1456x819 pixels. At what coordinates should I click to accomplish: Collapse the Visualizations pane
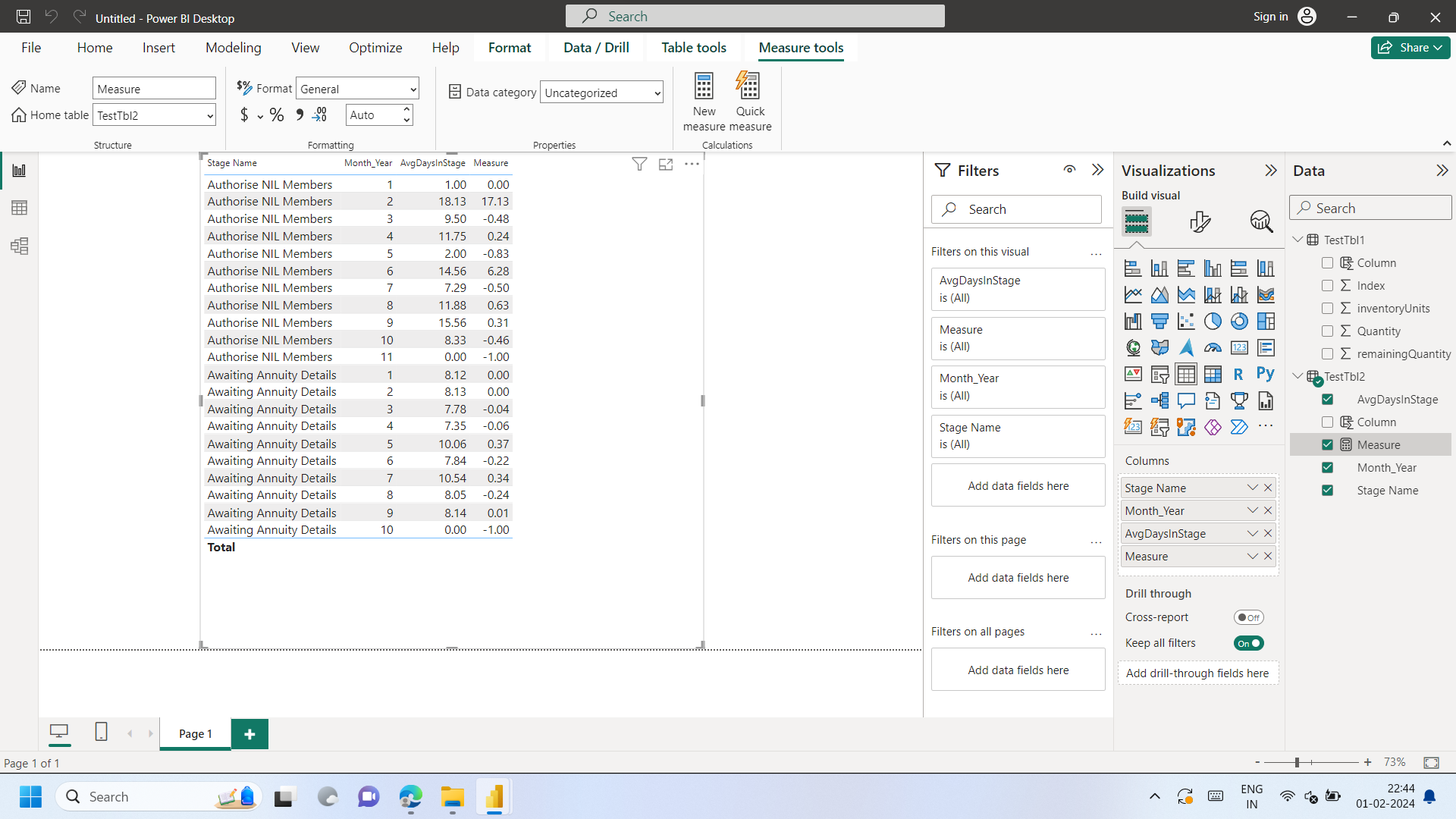point(1271,171)
